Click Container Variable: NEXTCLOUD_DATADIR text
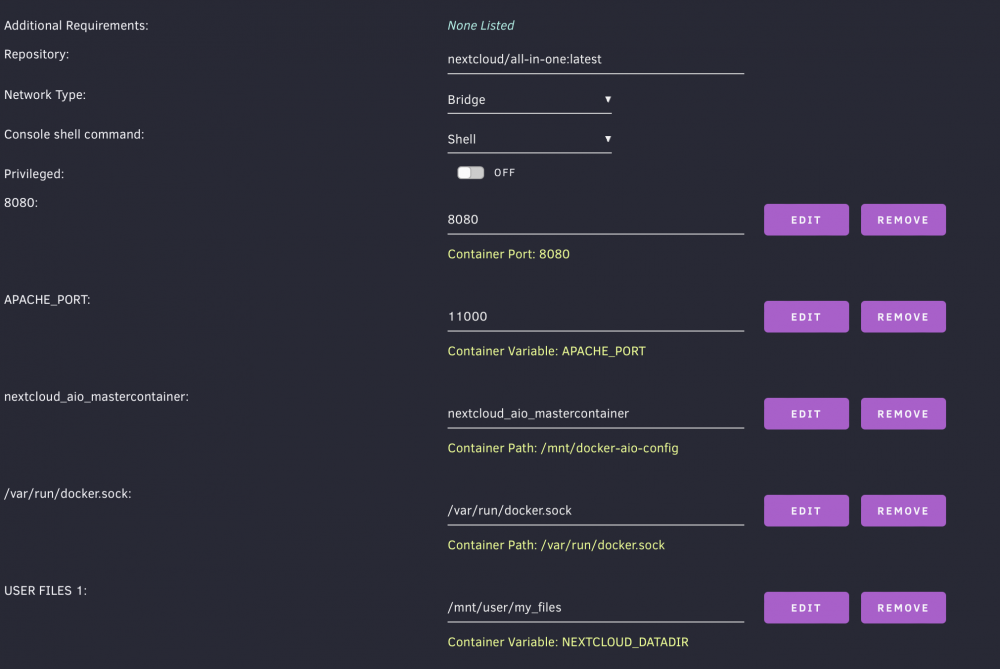1000x669 pixels. (x=568, y=642)
